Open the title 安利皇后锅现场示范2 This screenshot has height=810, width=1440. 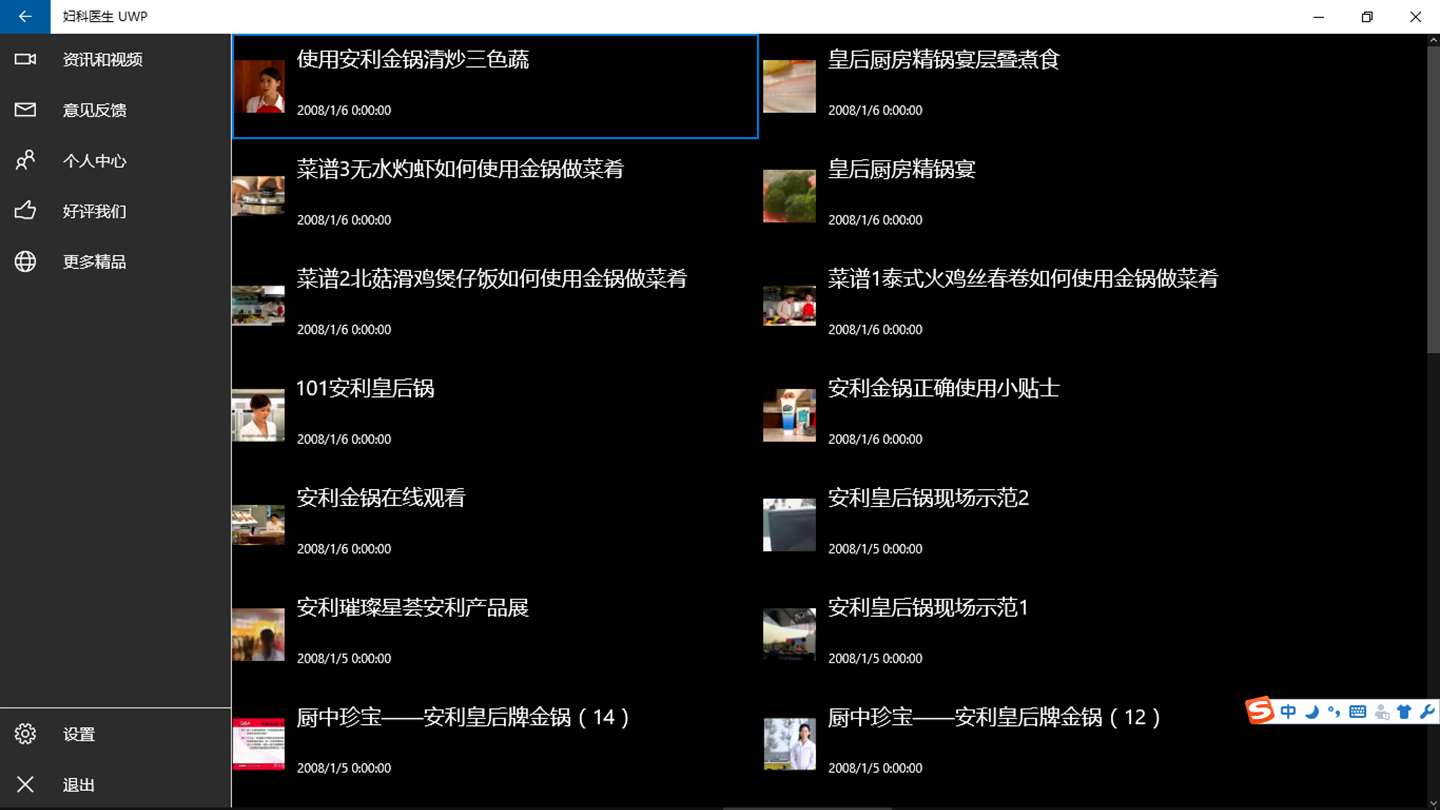tap(929, 498)
